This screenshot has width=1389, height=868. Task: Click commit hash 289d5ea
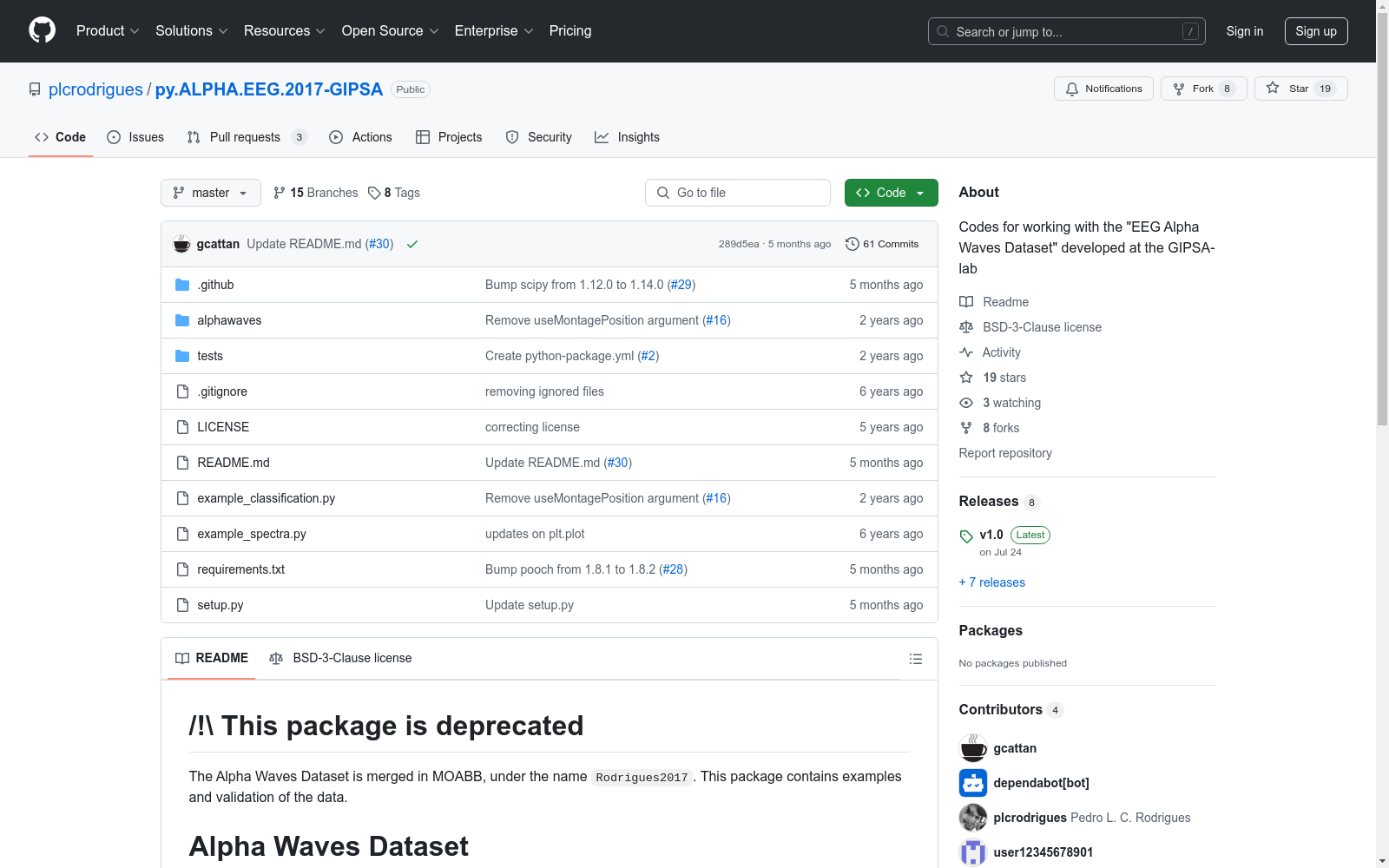pyautogui.click(x=739, y=244)
